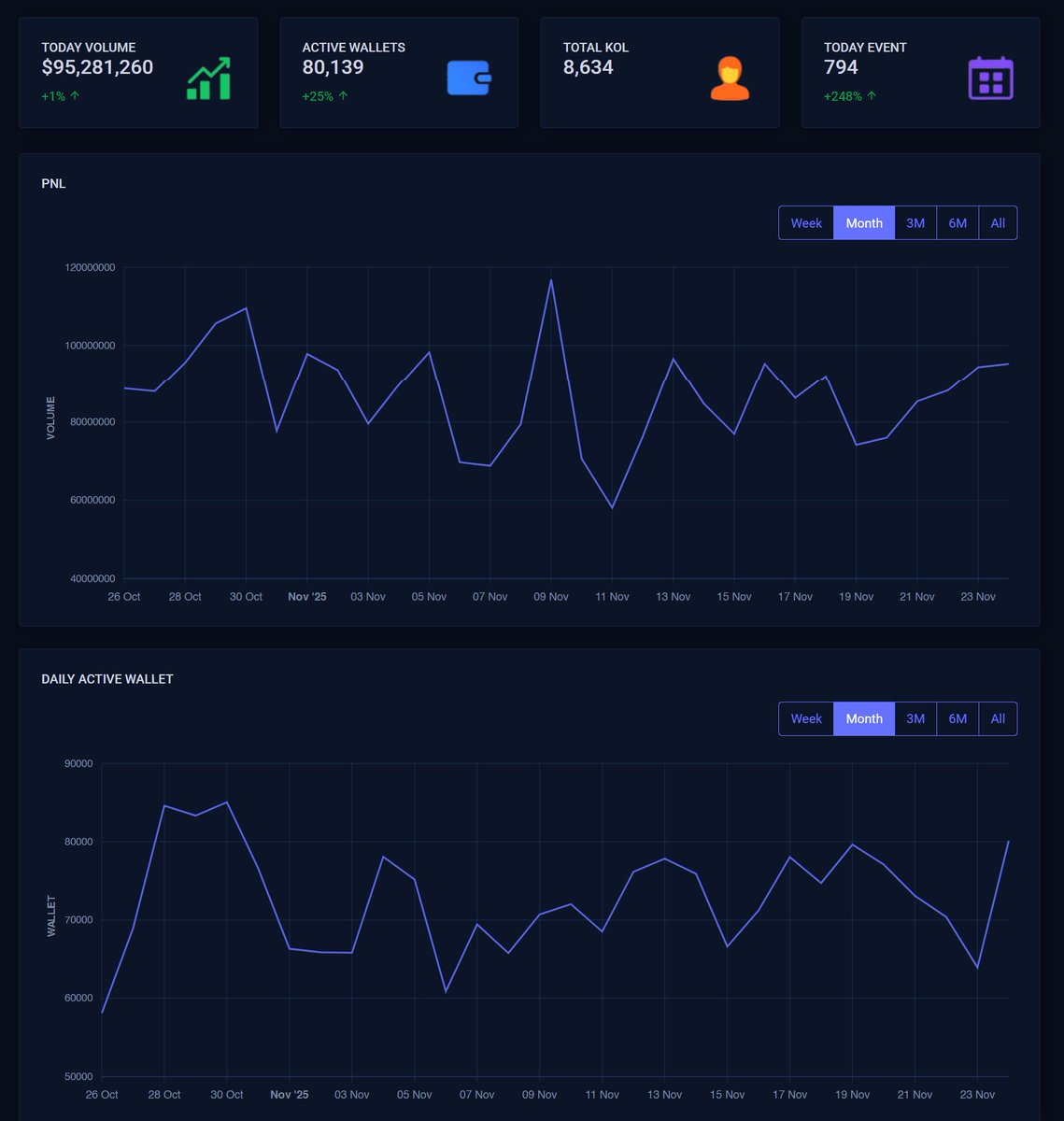Click the Total KOL value 8,634

588,67
